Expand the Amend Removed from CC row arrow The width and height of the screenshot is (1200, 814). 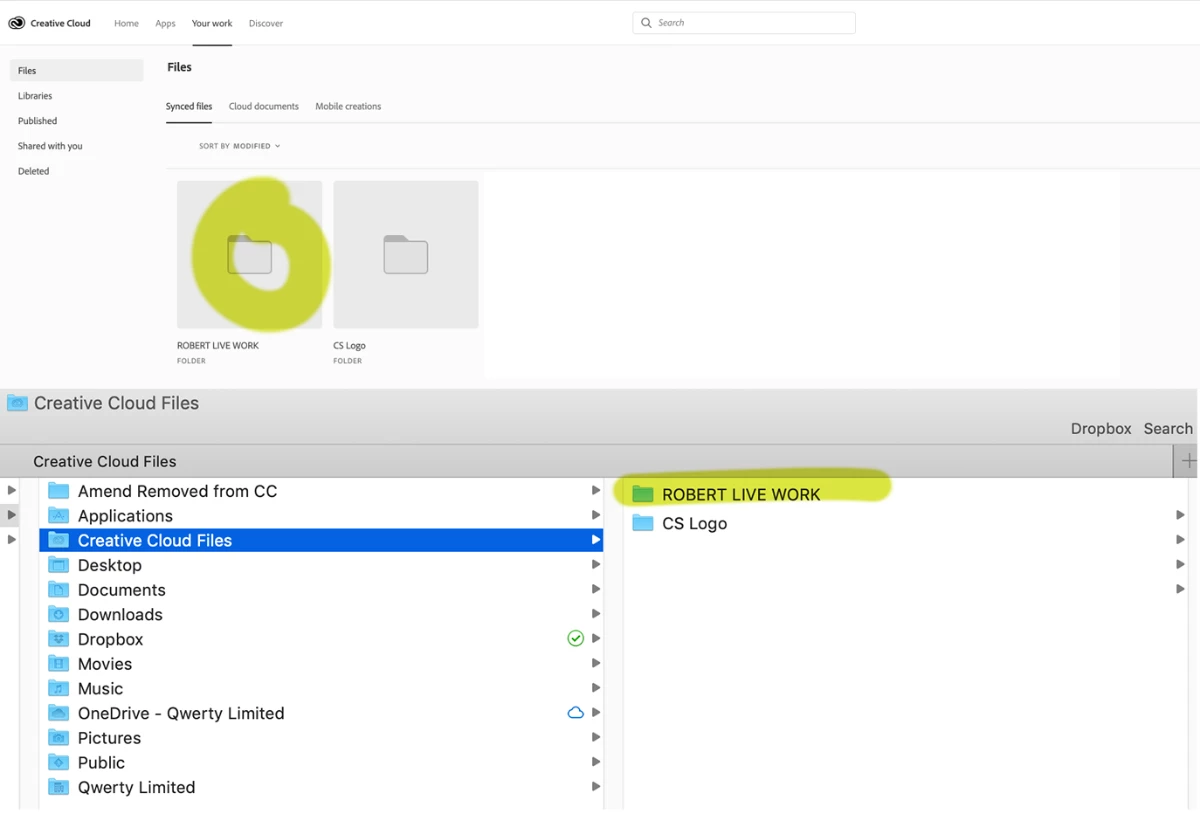pyautogui.click(x=595, y=490)
